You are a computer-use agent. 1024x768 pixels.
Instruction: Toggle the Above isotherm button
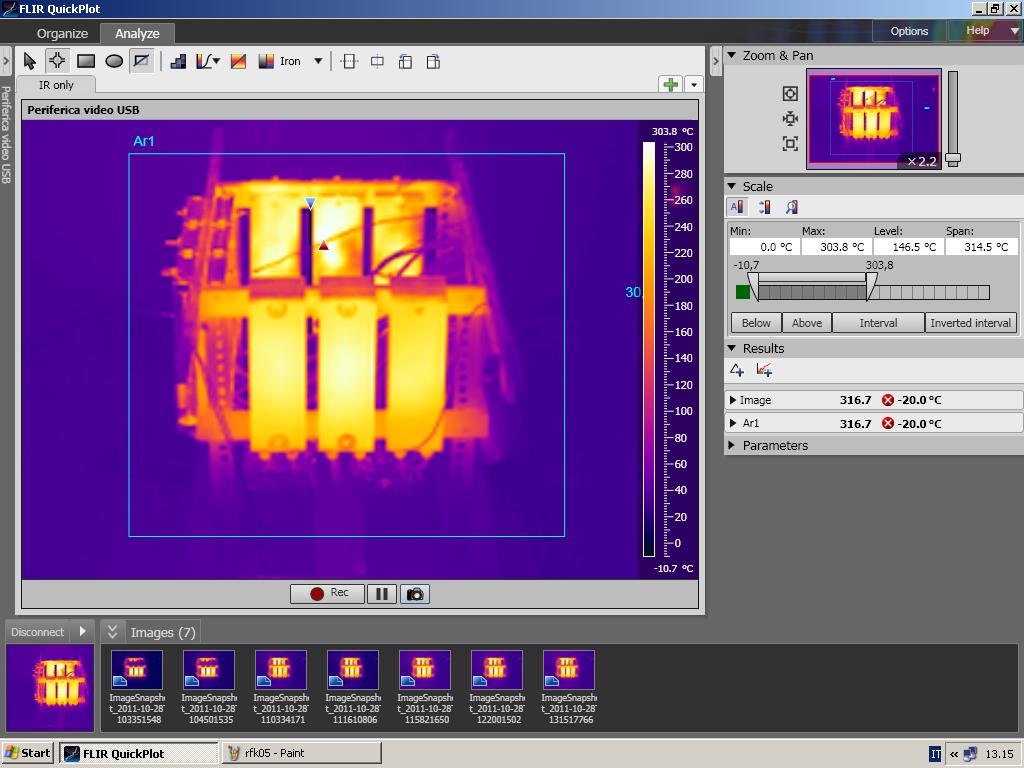click(x=807, y=323)
